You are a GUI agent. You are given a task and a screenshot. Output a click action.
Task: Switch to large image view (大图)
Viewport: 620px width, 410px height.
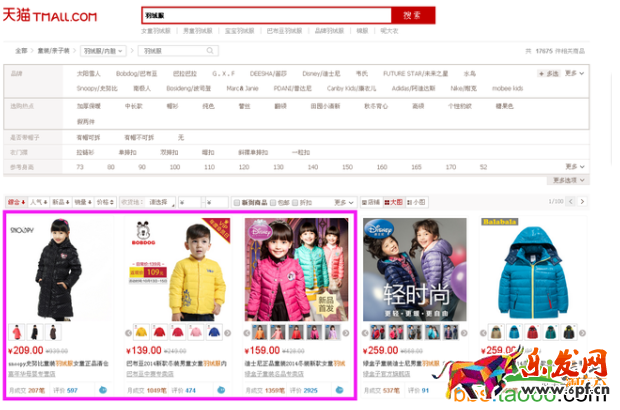pos(393,201)
